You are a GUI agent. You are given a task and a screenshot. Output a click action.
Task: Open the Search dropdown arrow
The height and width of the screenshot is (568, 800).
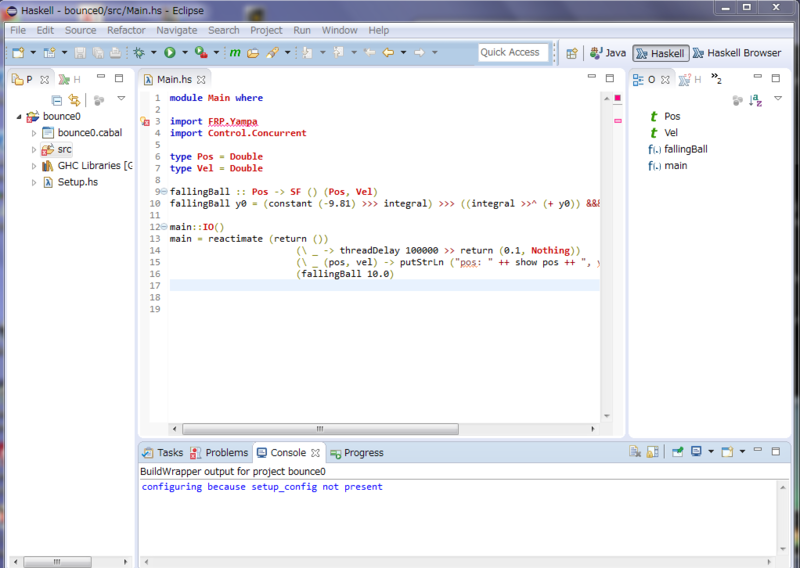coord(287,53)
